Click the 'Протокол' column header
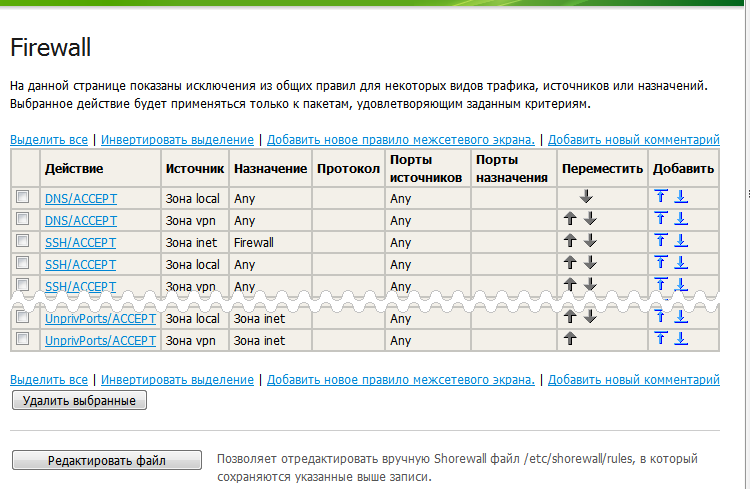Viewport: 750px width, 489px height. [348, 168]
